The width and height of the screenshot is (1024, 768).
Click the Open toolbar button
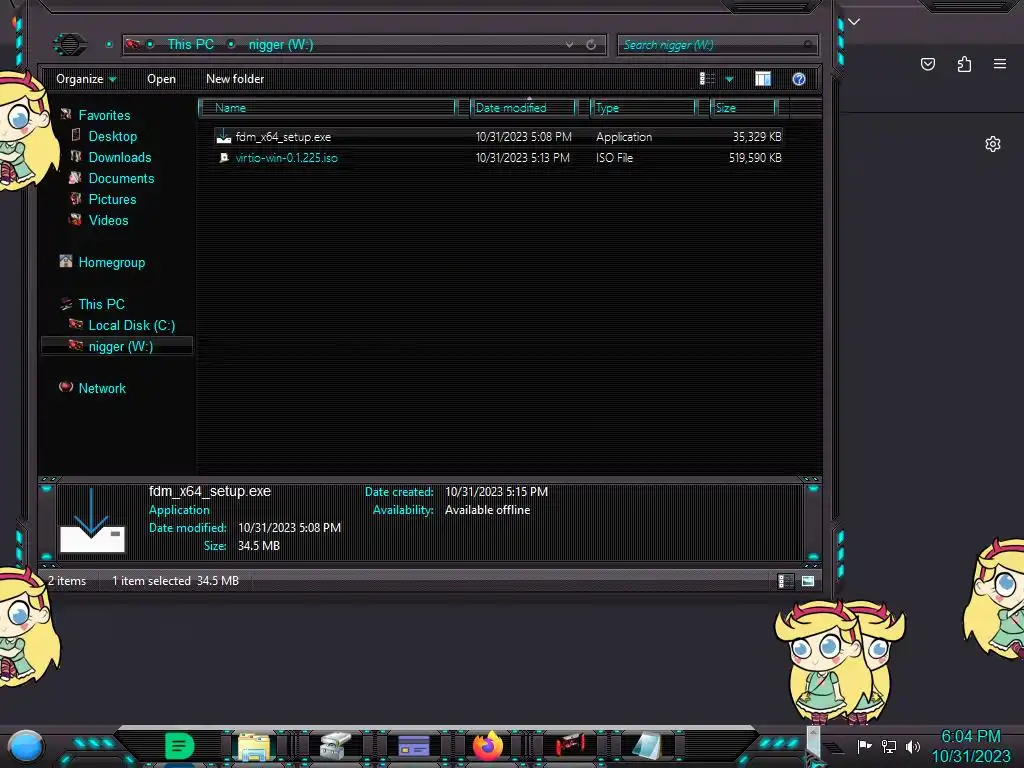tap(161, 79)
